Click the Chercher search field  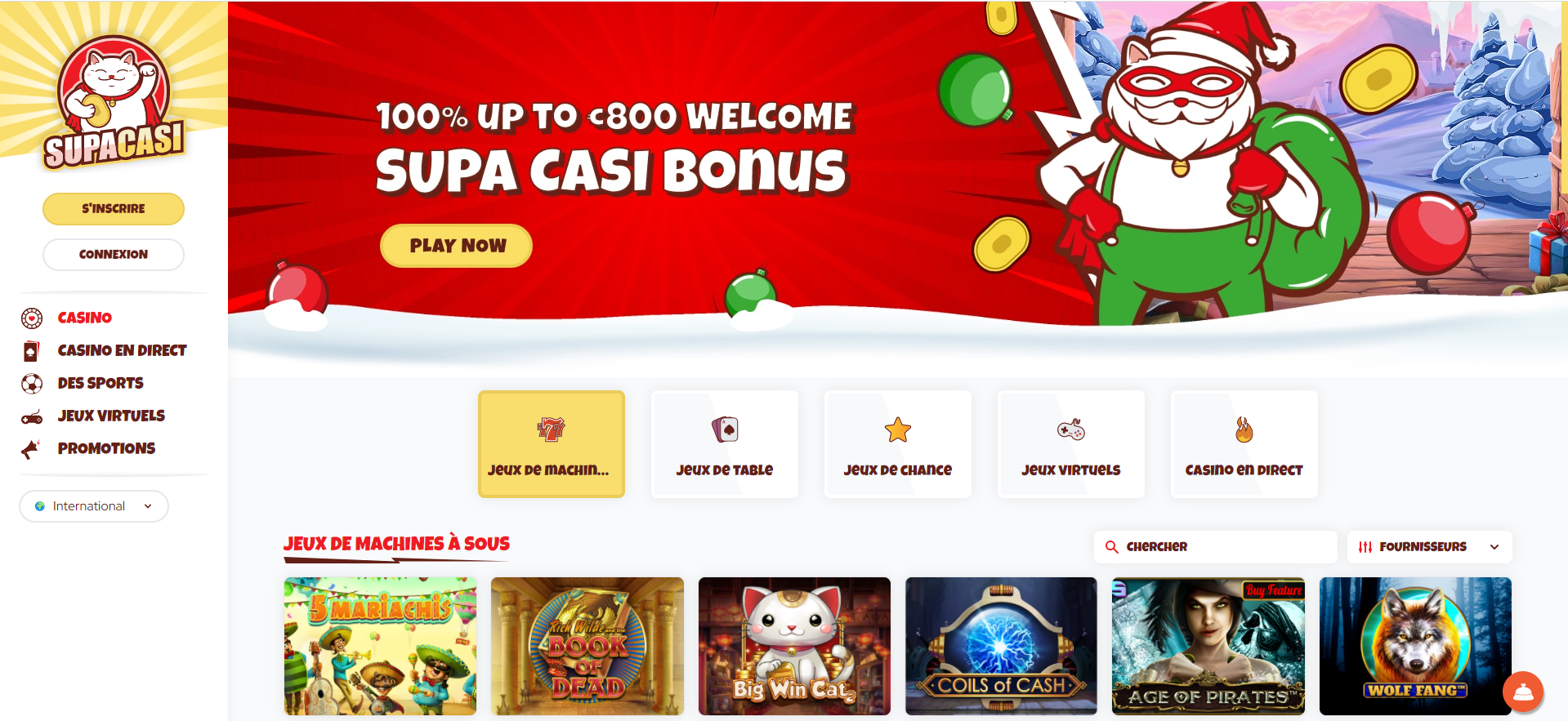[1215, 547]
